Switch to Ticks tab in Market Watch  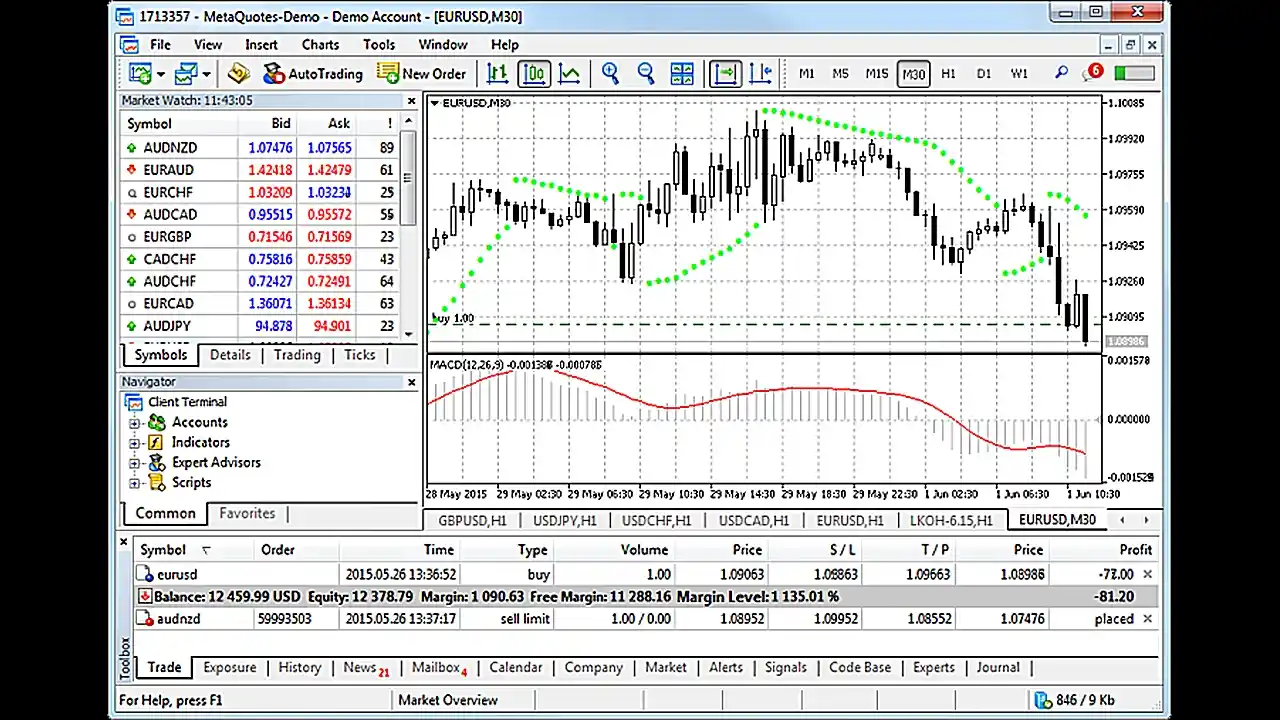tap(360, 355)
